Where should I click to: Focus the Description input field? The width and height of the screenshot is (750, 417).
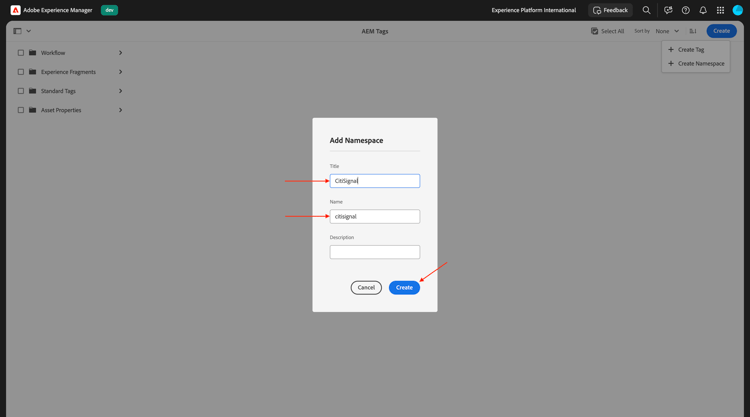click(x=375, y=252)
